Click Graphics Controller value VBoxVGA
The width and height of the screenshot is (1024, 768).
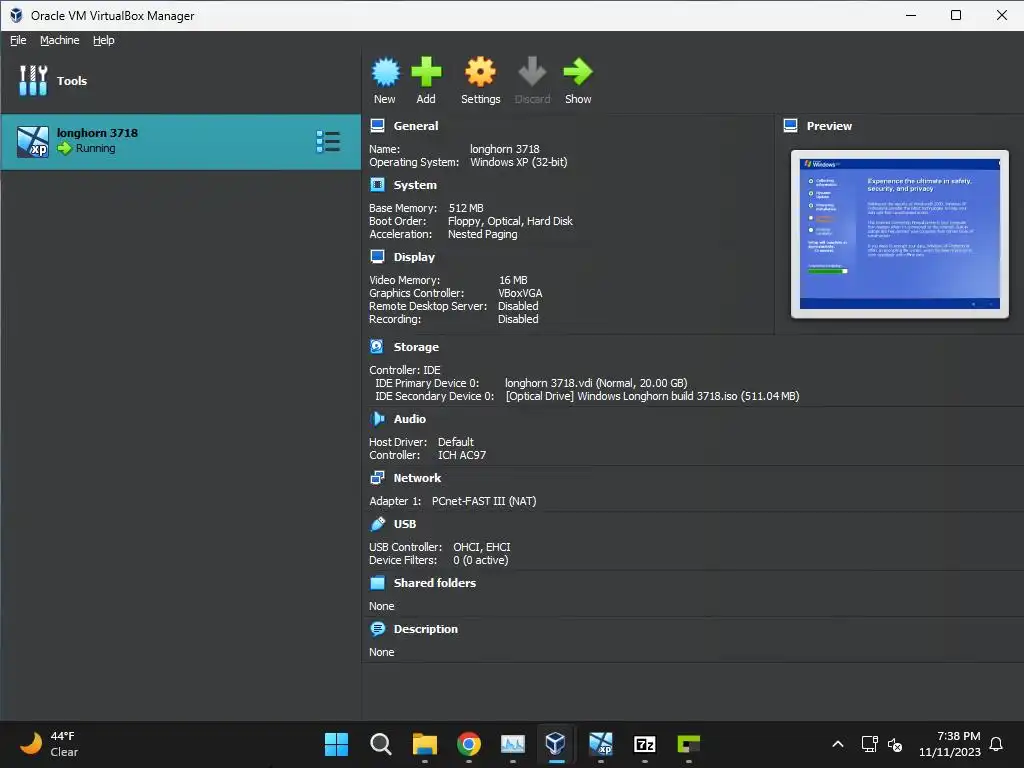(520, 293)
